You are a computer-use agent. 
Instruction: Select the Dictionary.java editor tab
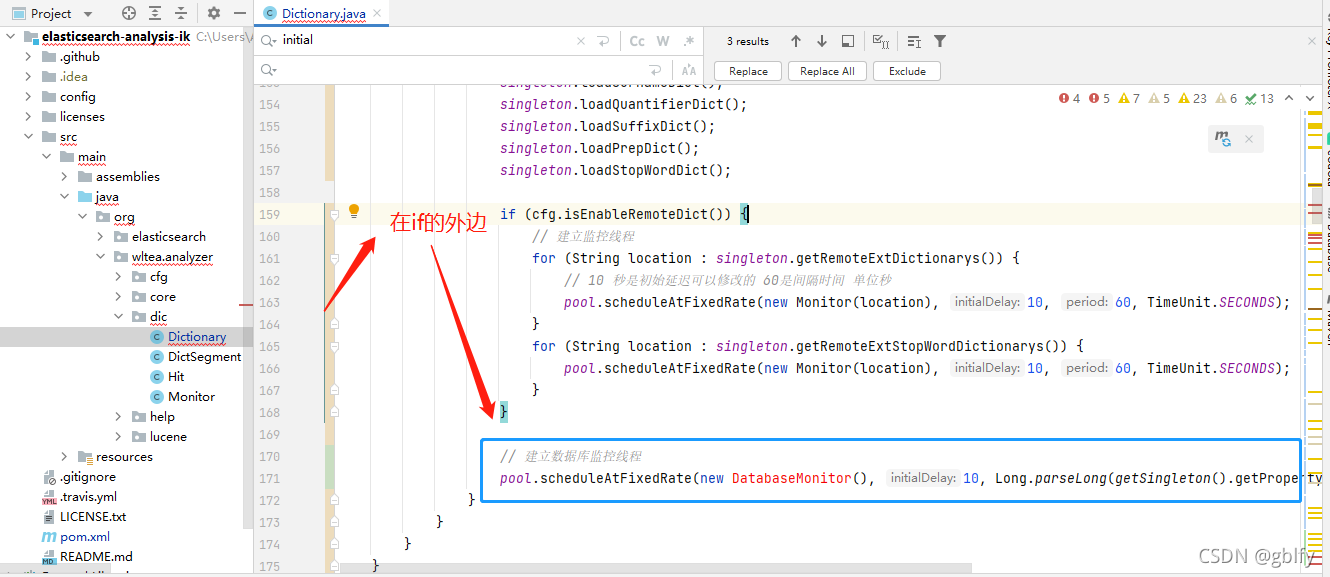point(321,13)
